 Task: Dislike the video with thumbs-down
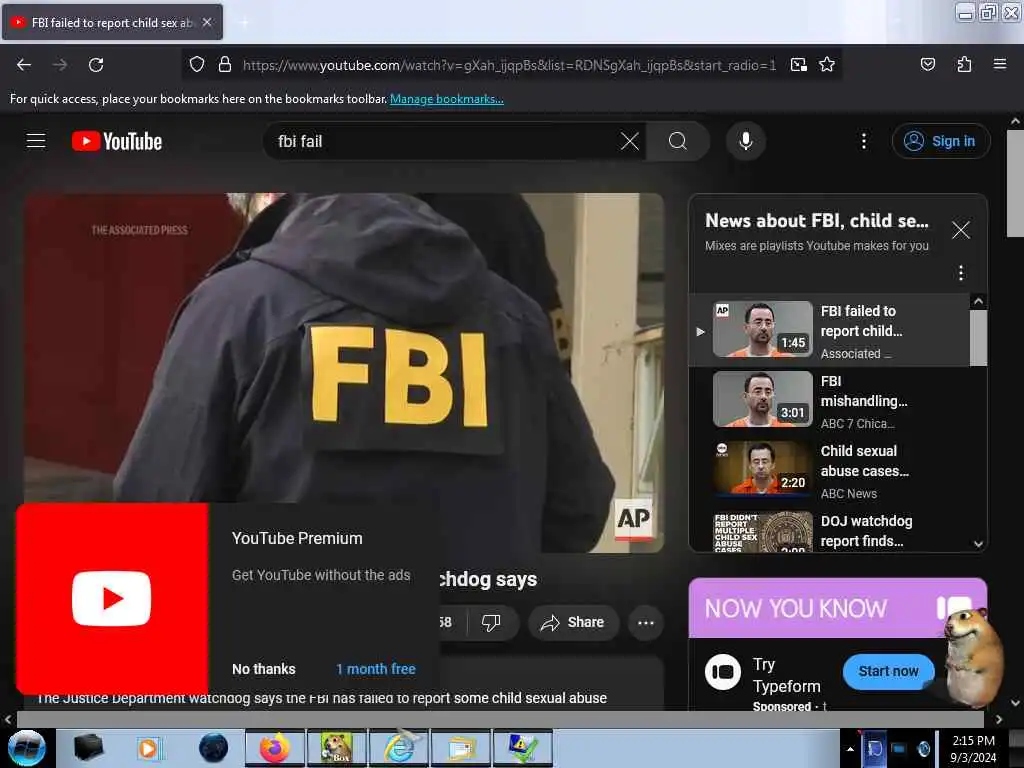coord(491,622)
